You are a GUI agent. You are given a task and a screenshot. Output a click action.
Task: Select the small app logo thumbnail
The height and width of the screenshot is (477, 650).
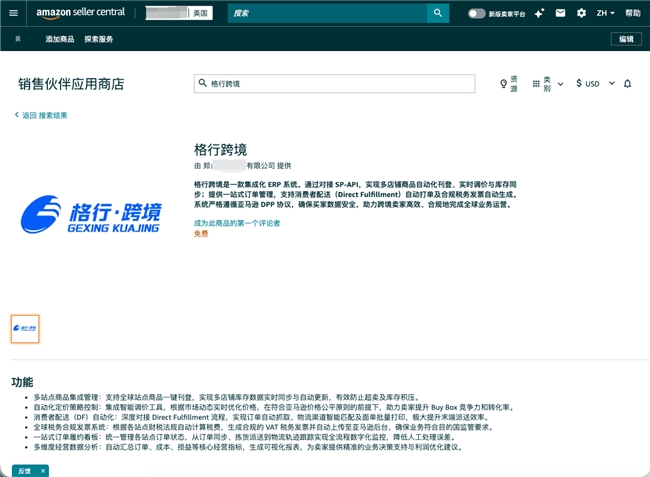pos(25,328)
